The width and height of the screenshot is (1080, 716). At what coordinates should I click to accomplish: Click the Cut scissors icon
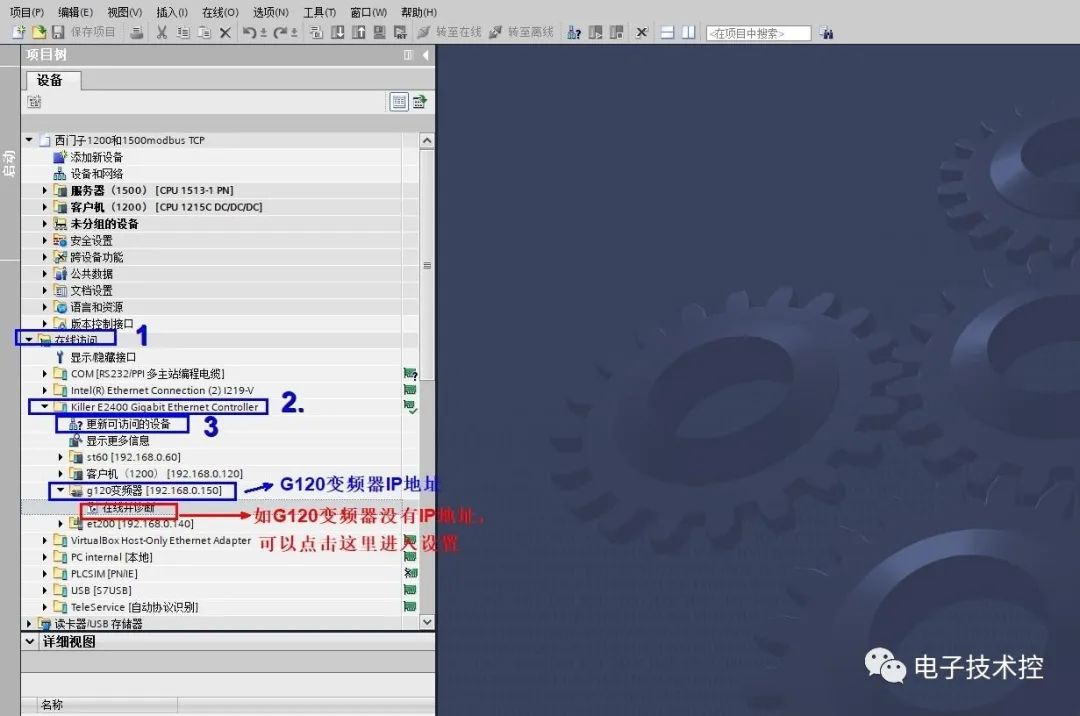(x=162, y=32)
